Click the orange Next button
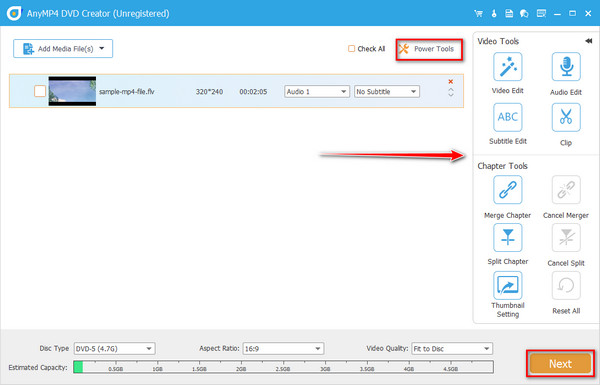Screen dimensions: 600x385 (560, 364)
